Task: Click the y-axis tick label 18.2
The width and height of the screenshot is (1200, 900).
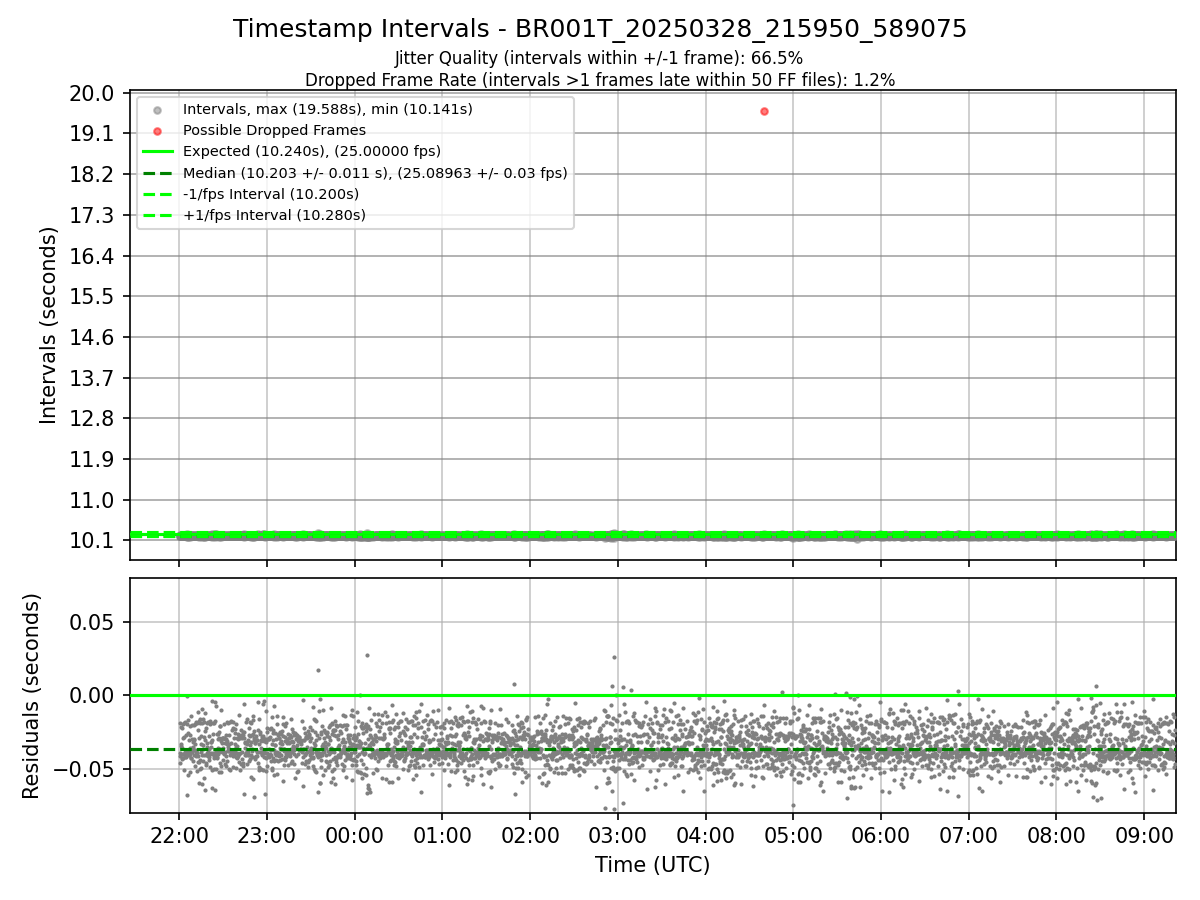Action: click(x=94, y=174)
